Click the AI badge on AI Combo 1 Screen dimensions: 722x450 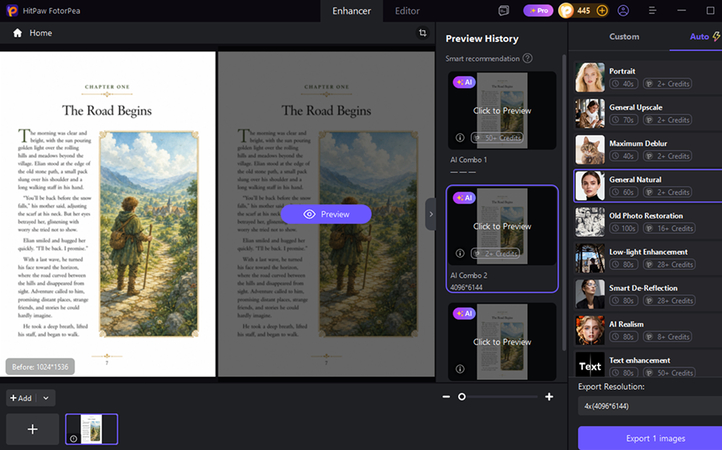464,82
